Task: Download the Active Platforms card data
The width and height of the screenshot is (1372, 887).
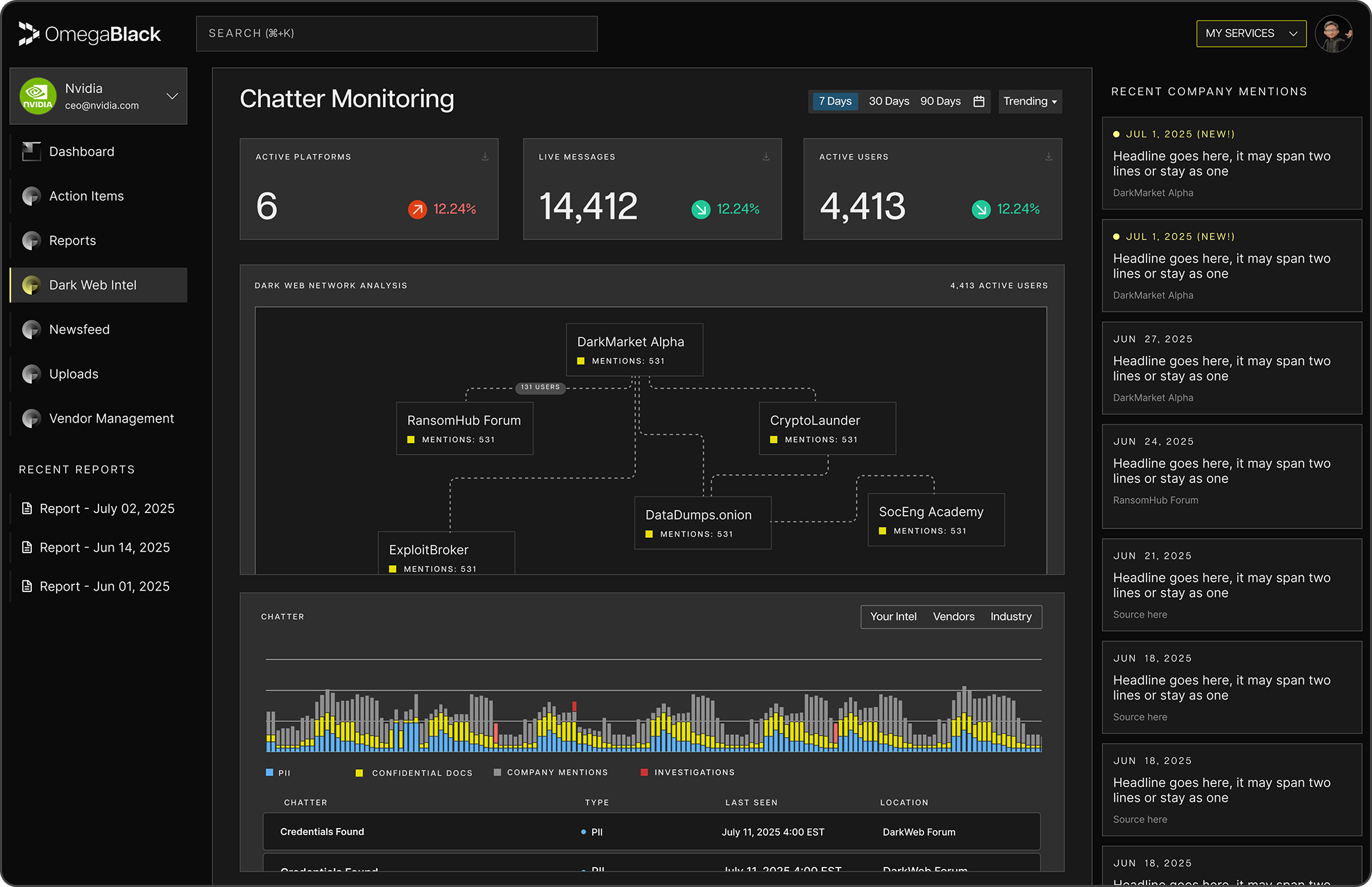Action: click(485, 157)
